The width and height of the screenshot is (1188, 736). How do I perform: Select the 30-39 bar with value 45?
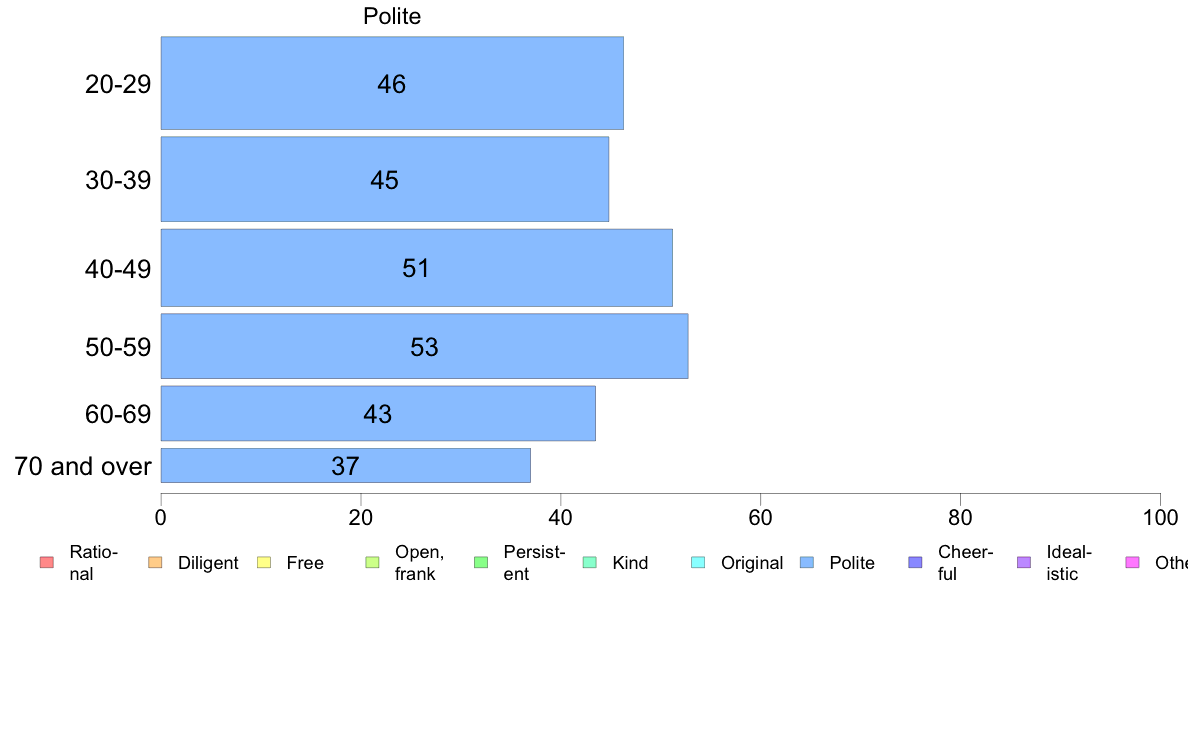(384, 180)
